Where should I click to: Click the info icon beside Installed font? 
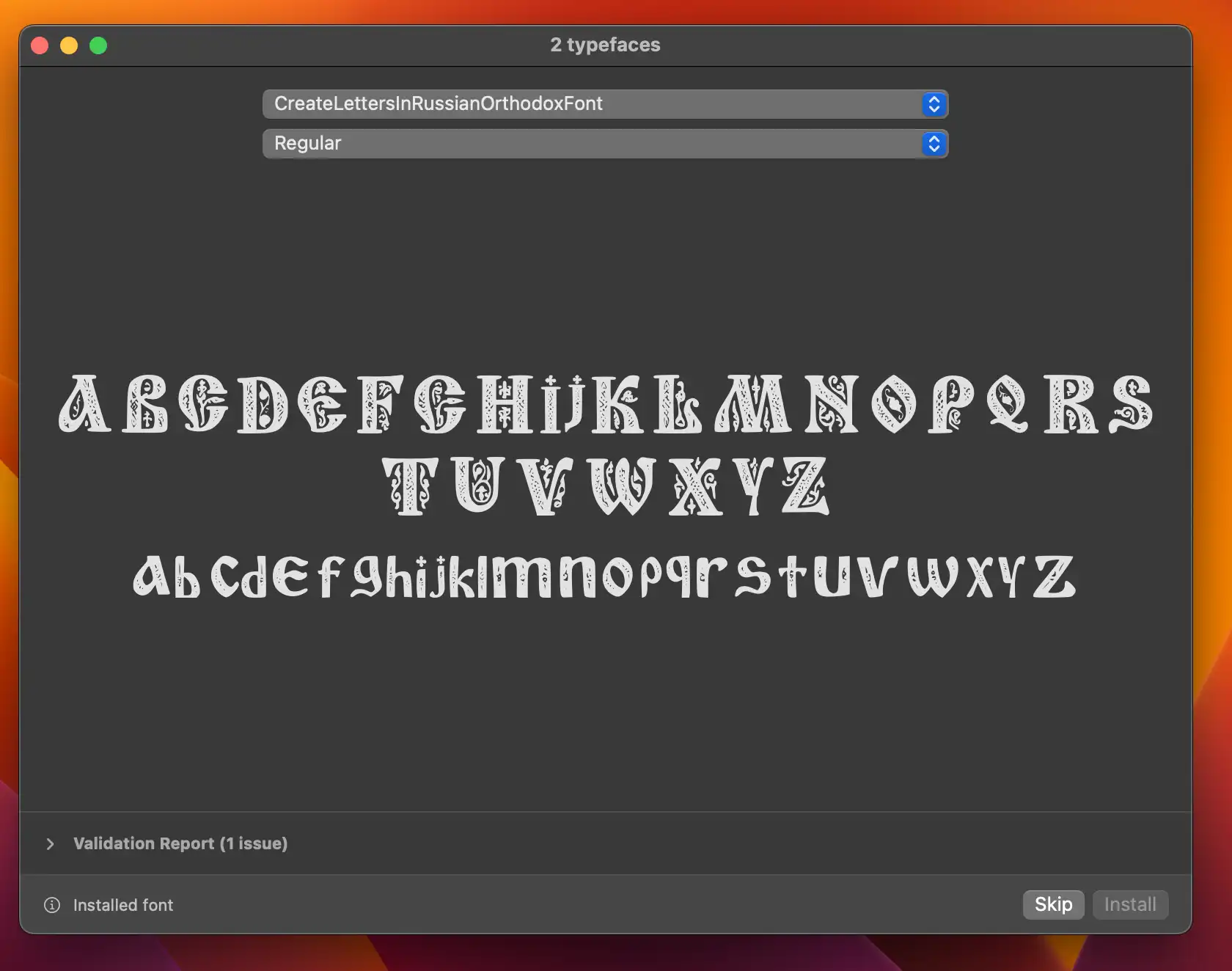point(52,905)
